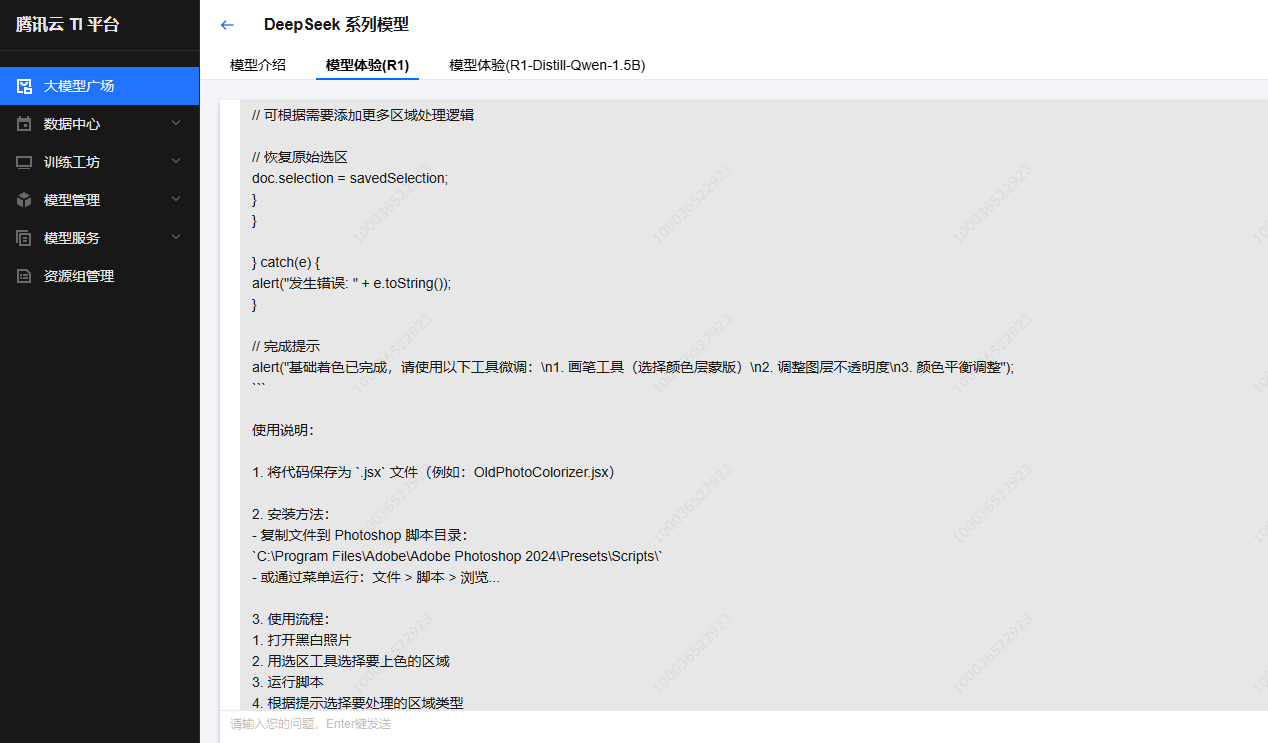Click the 腾讯云 TI 平台 logo
Screen dimensions: 1268x743
coord(67,25)
